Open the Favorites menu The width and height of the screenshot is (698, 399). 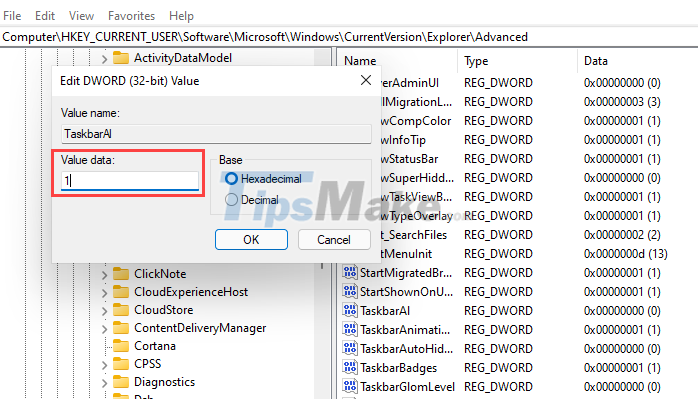point(131,16)
